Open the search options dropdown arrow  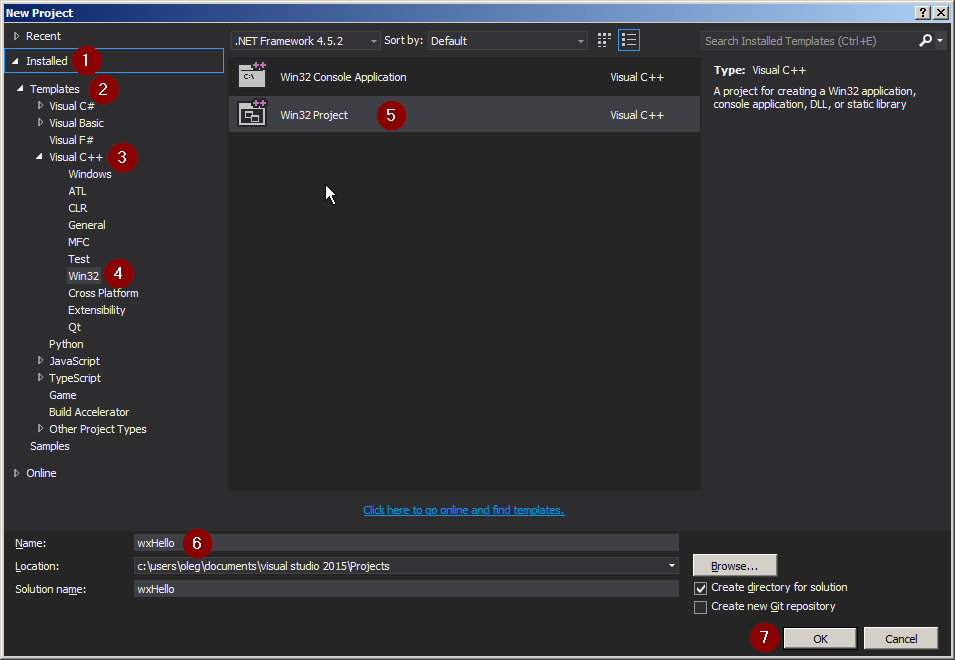(x=940, y=40)
